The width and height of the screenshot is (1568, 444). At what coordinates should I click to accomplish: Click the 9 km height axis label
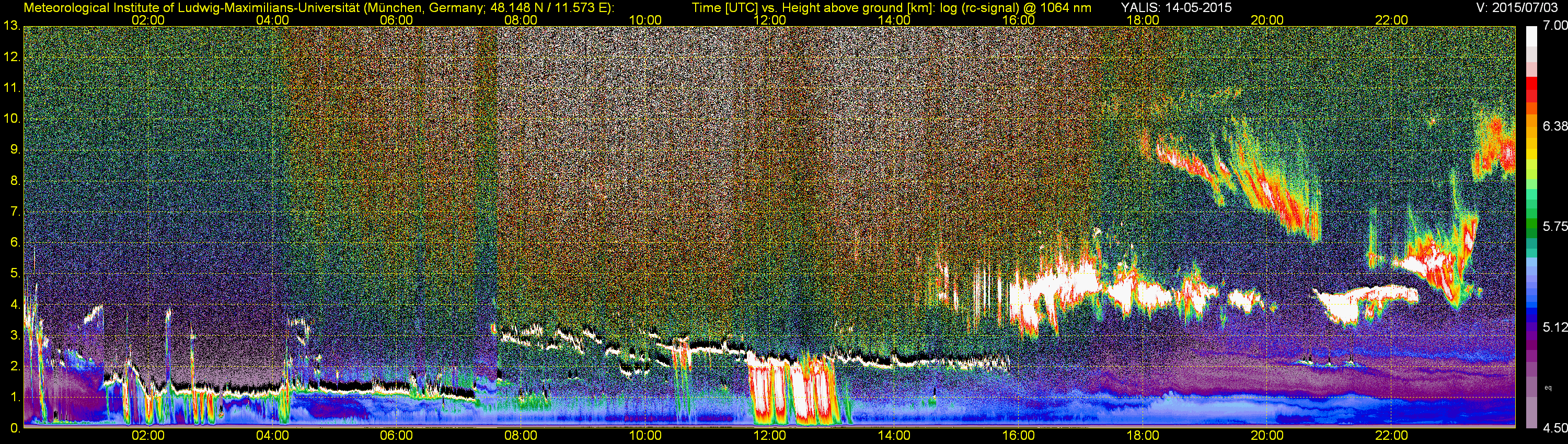pyautogui.click(x=15, y=149)
